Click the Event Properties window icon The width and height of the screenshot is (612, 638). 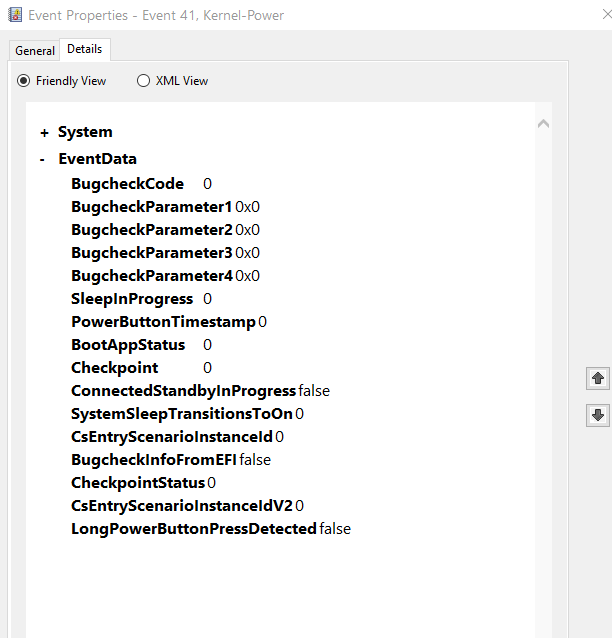[x=15, y=15]
